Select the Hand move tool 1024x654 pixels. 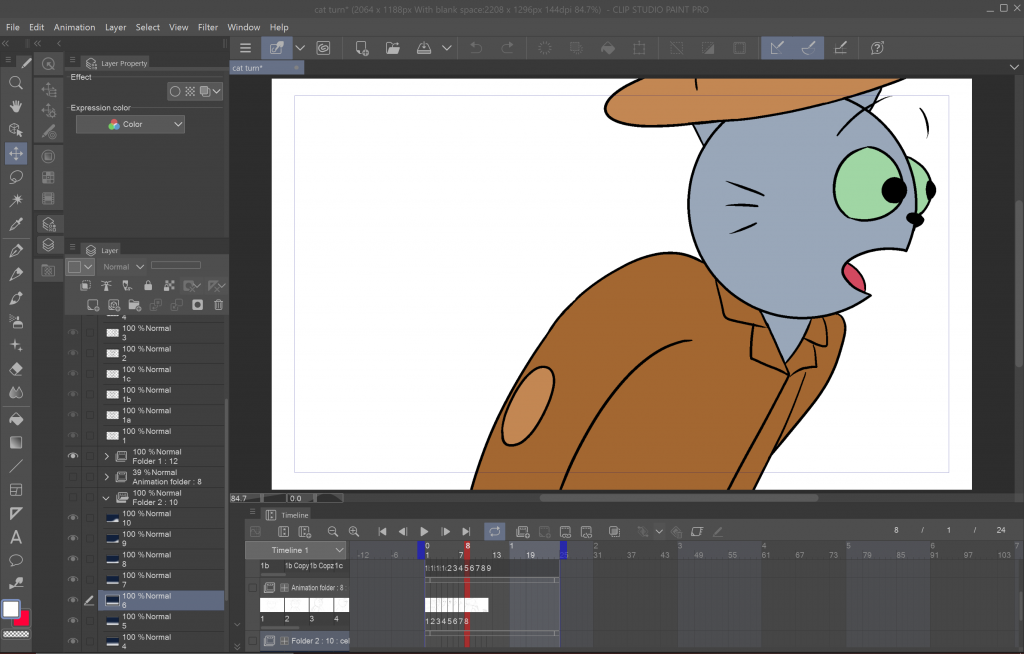pos(16,106)
